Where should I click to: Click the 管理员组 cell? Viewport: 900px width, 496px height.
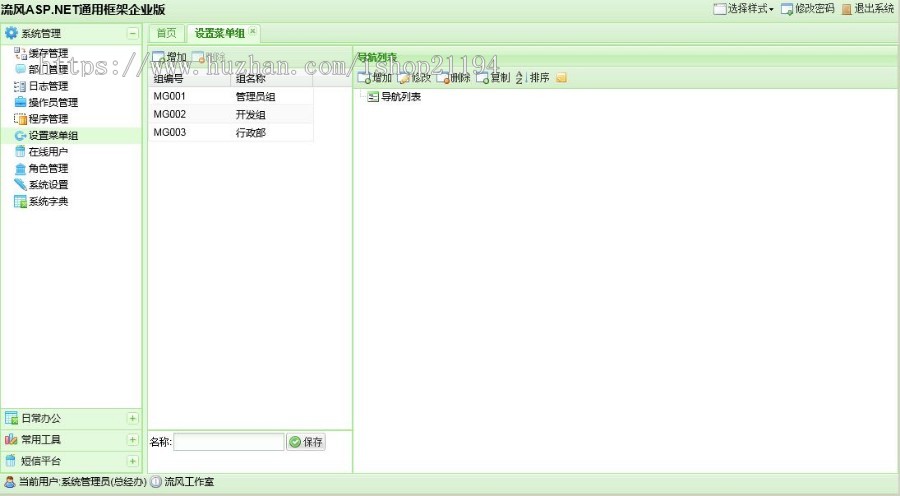pyautogui.click(x=255, y=96)
